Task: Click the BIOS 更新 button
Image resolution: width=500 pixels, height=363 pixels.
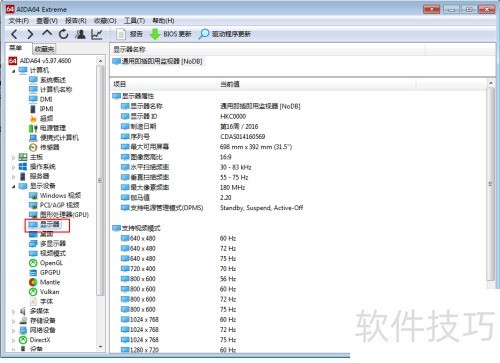Action: (170, 34)
